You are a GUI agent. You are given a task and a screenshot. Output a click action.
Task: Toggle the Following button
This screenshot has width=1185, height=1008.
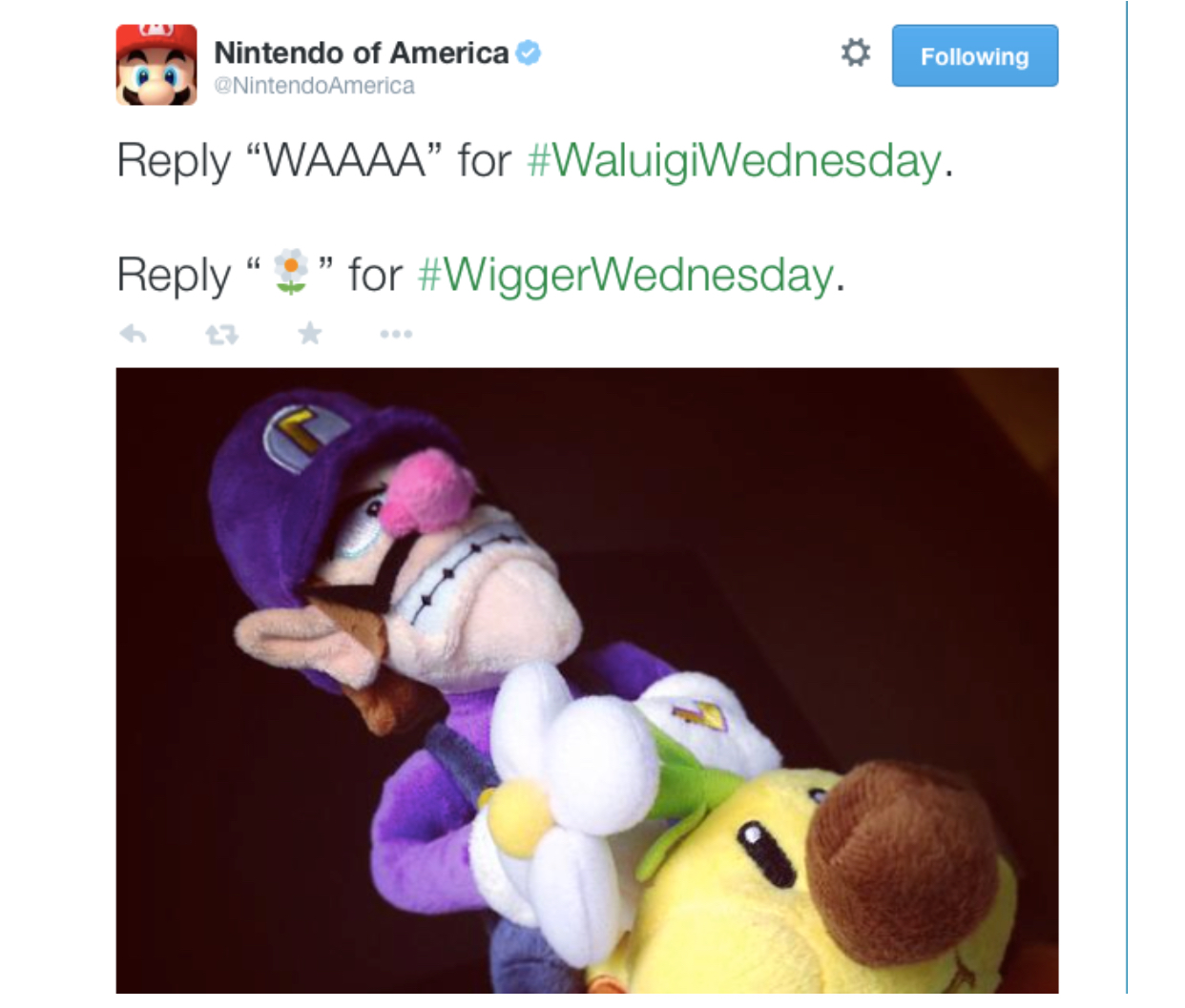point(975,56)
